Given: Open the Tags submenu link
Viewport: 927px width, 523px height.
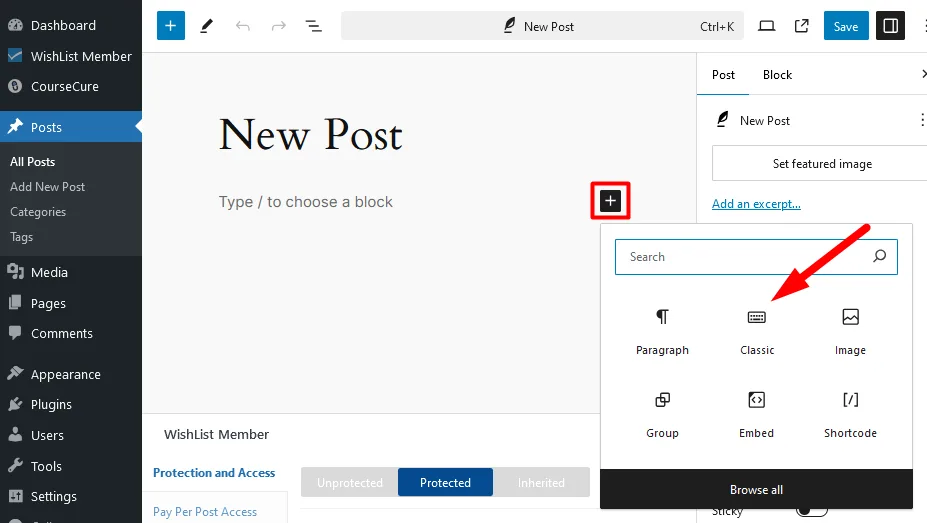Looking at the screenshot, I should click(21, 237).
